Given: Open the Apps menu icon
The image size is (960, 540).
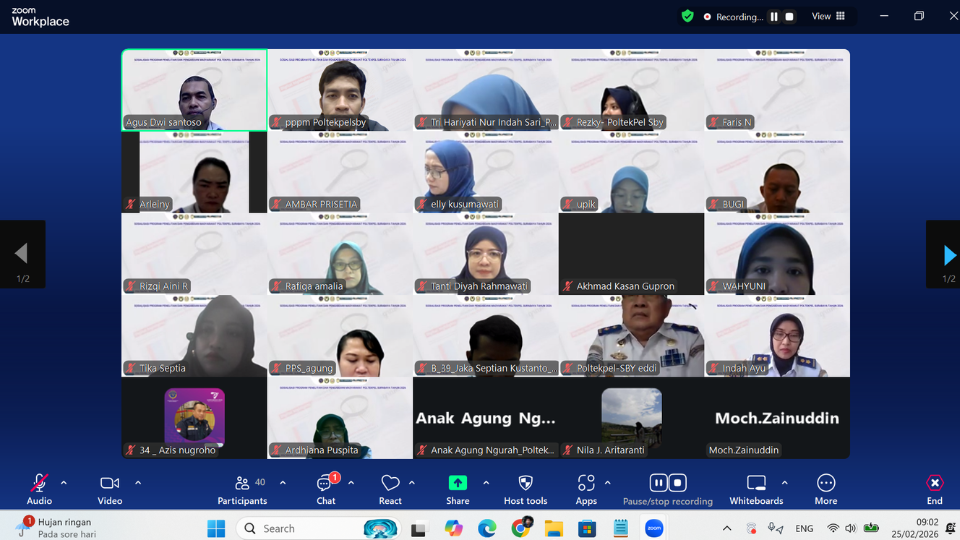Looking at the screenshot, I should (585, 484).
